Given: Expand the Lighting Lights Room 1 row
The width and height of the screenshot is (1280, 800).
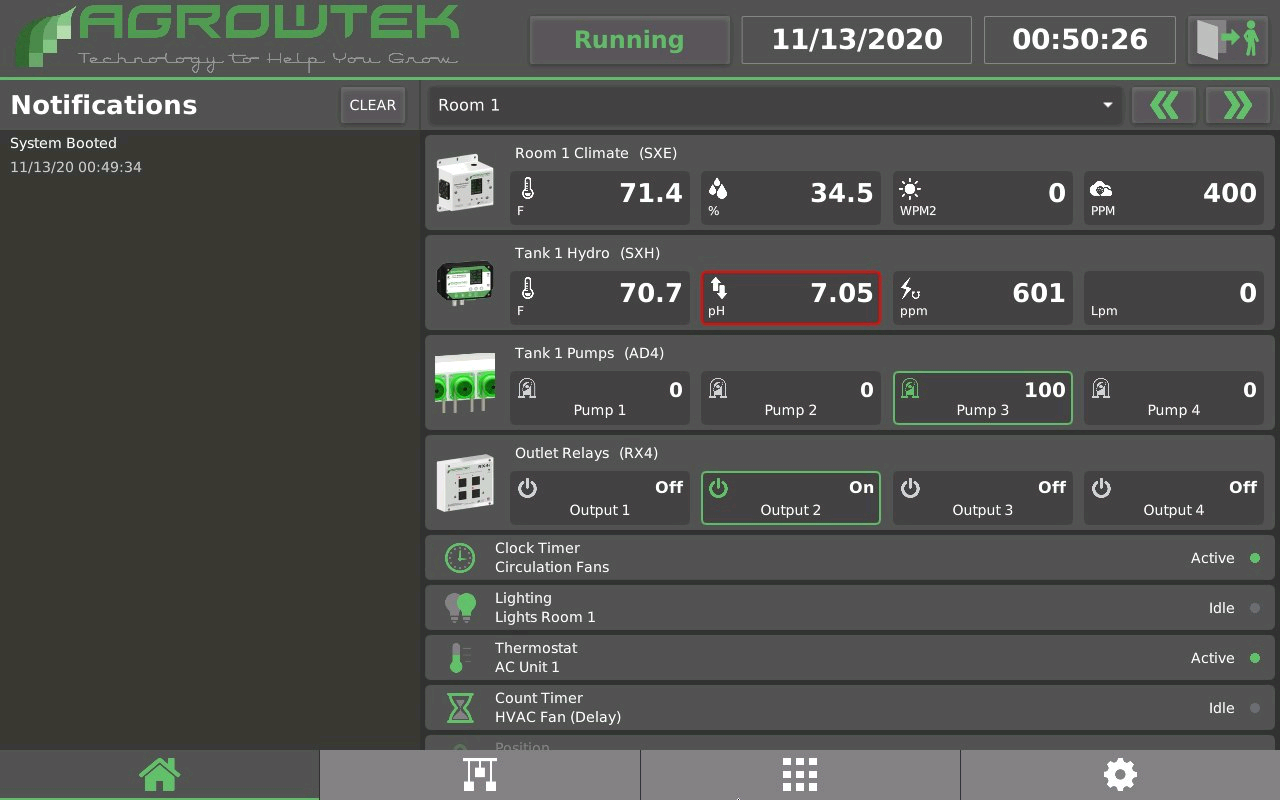Looking at the screenshot, I should click(849, 608).
